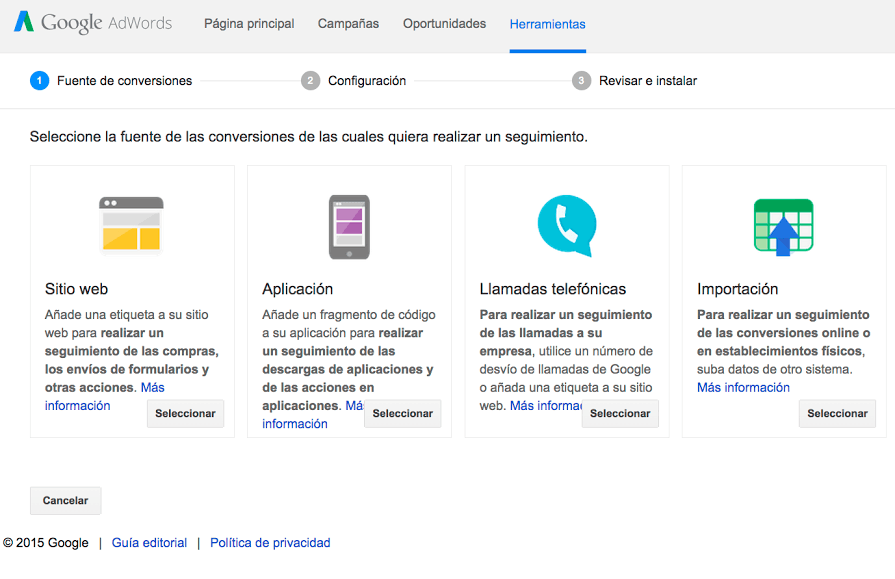Go to the Campañas tab

pyautogui.click(x=348, y=24)
